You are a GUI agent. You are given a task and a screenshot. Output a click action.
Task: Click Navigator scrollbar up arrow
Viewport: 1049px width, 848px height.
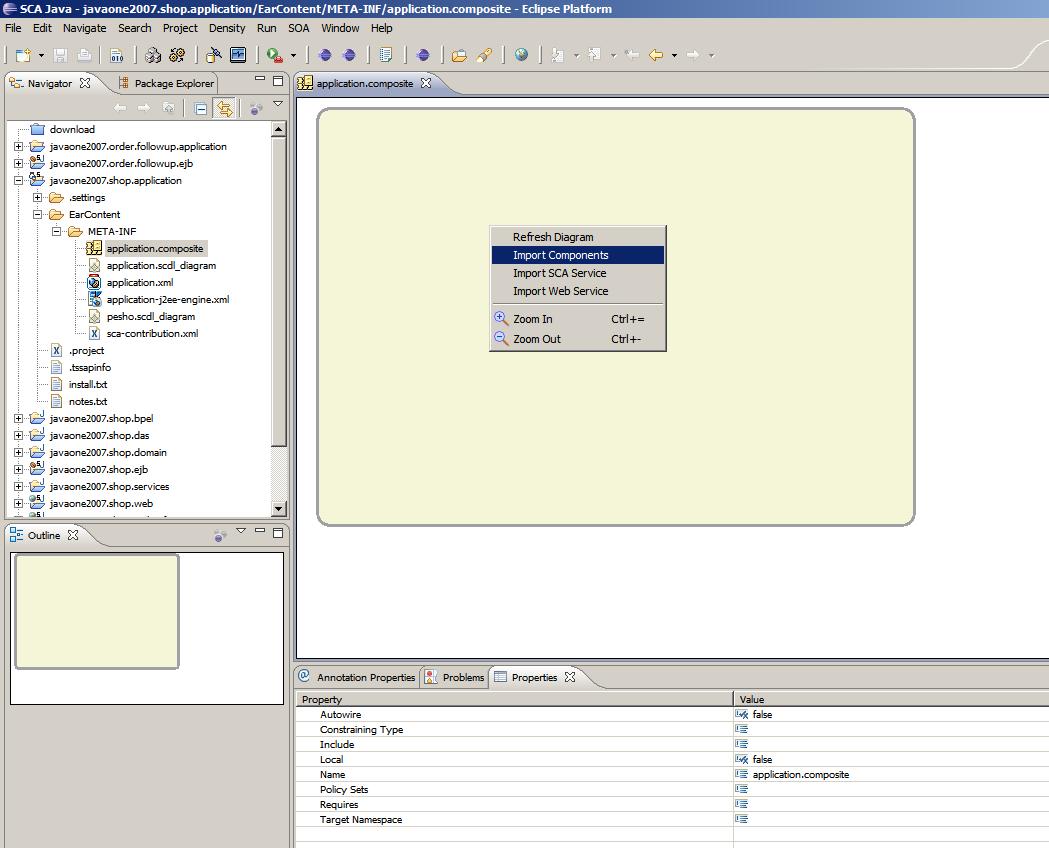pos(279,128)
